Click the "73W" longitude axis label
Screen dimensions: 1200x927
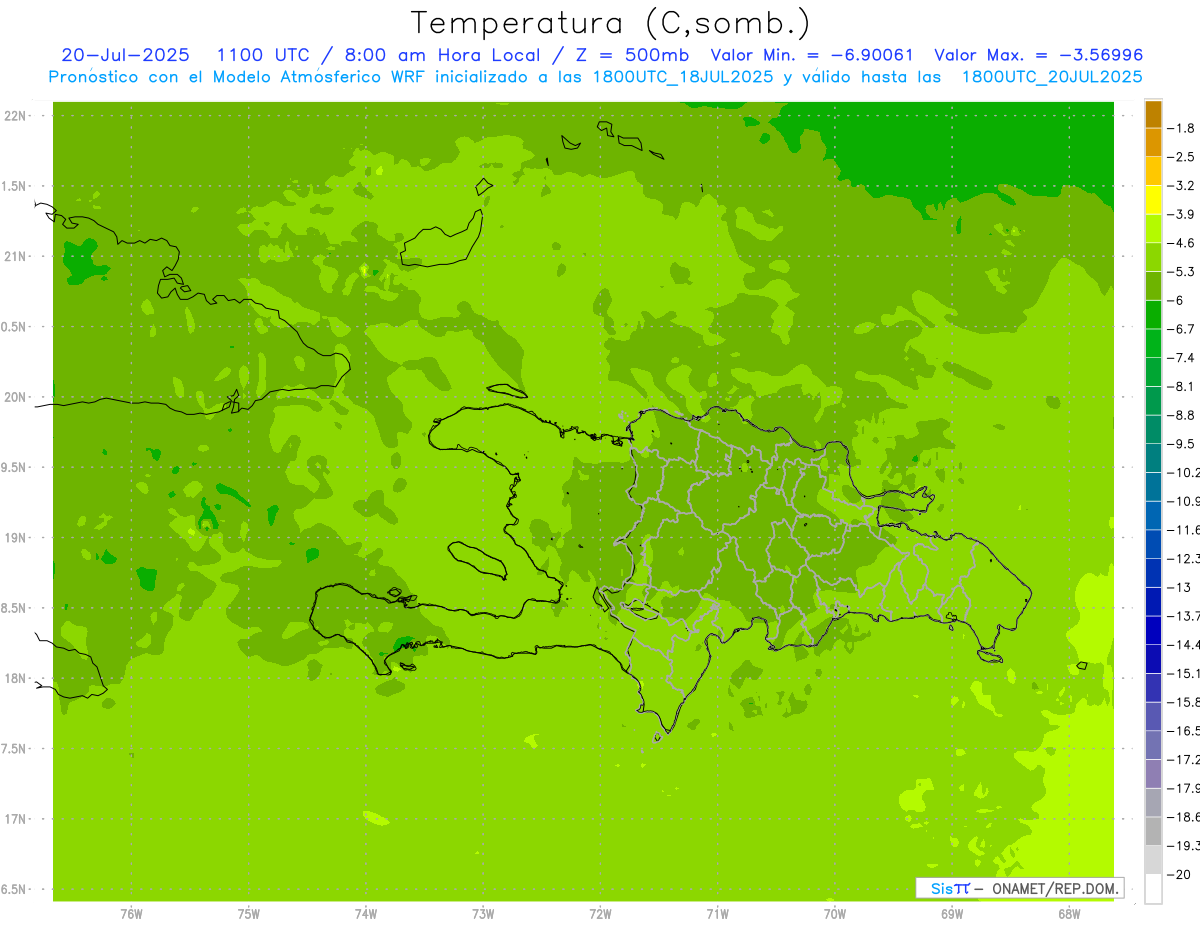coord(482,914)
